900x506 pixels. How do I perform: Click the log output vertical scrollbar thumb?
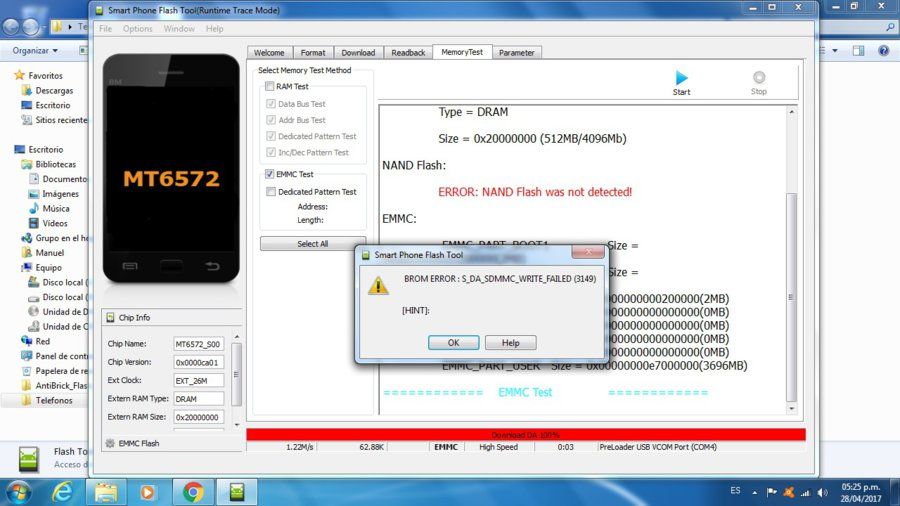792,297
